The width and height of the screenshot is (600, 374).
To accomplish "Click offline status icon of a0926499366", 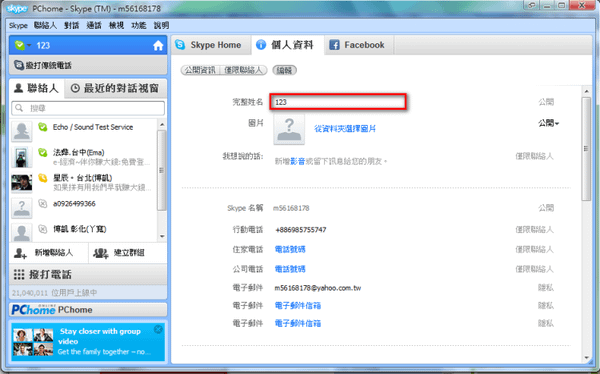I will click(x=42, y=204).
